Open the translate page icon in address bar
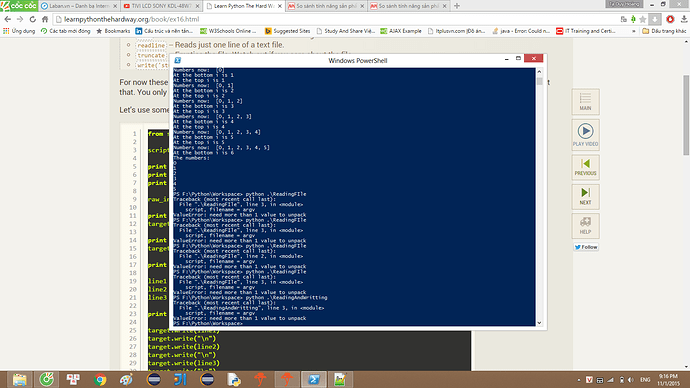The image size is (690, 388). point(624,19)
